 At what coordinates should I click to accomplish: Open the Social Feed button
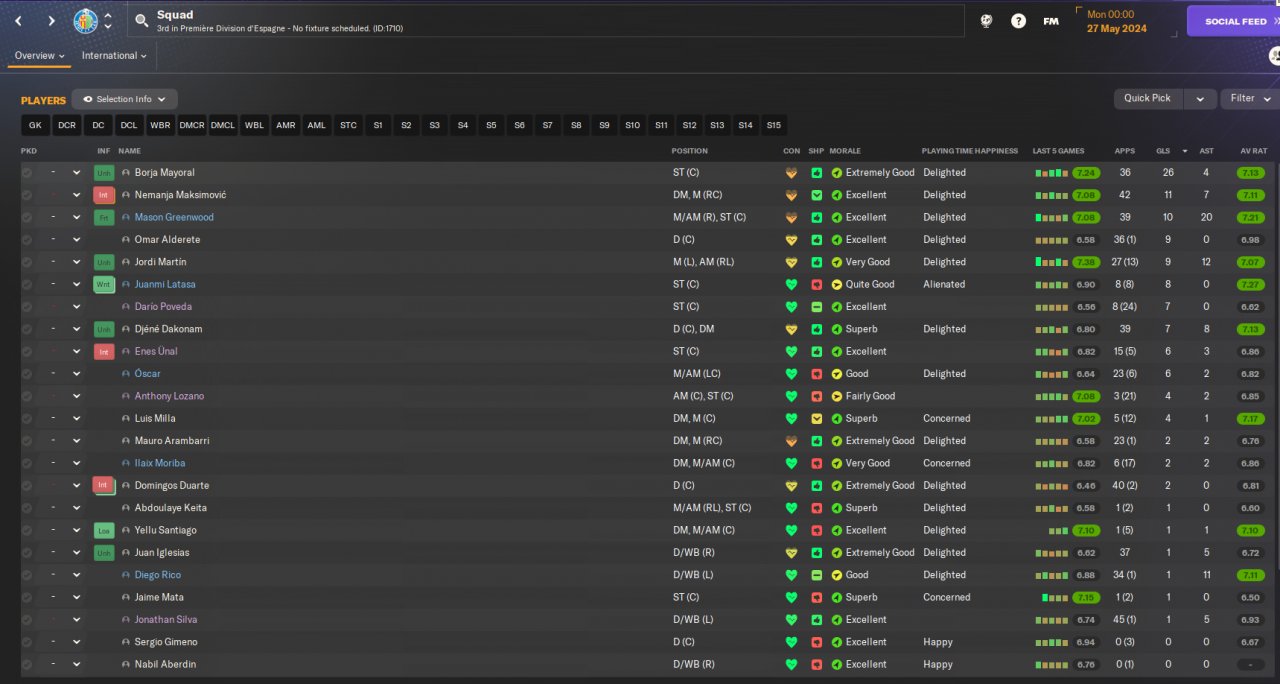point(1233,21)
